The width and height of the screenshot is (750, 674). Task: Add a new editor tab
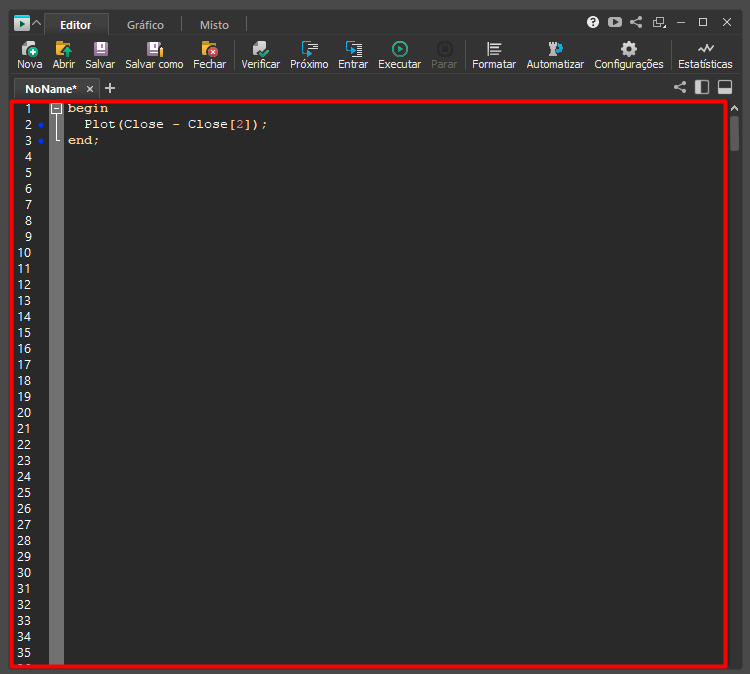coord(110,88)
